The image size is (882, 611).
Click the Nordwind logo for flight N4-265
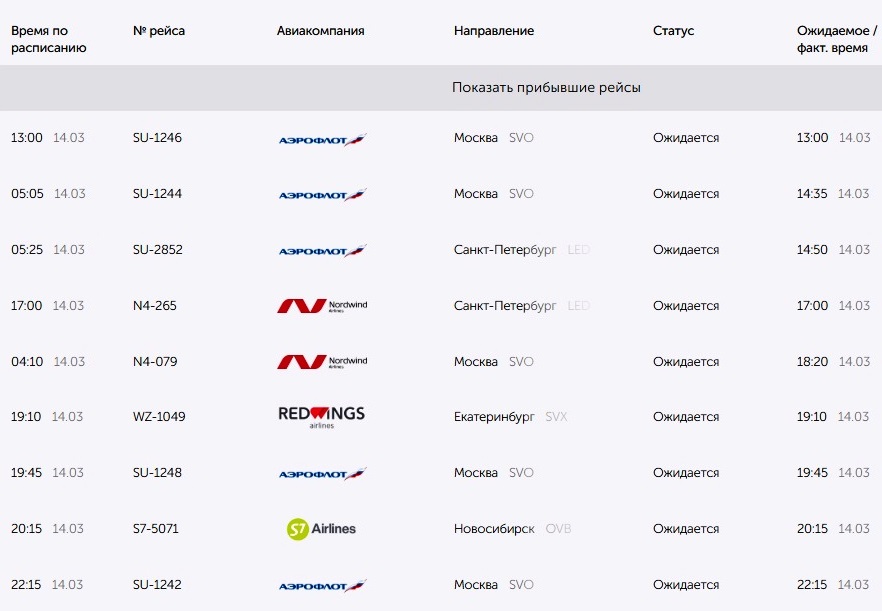322,306
